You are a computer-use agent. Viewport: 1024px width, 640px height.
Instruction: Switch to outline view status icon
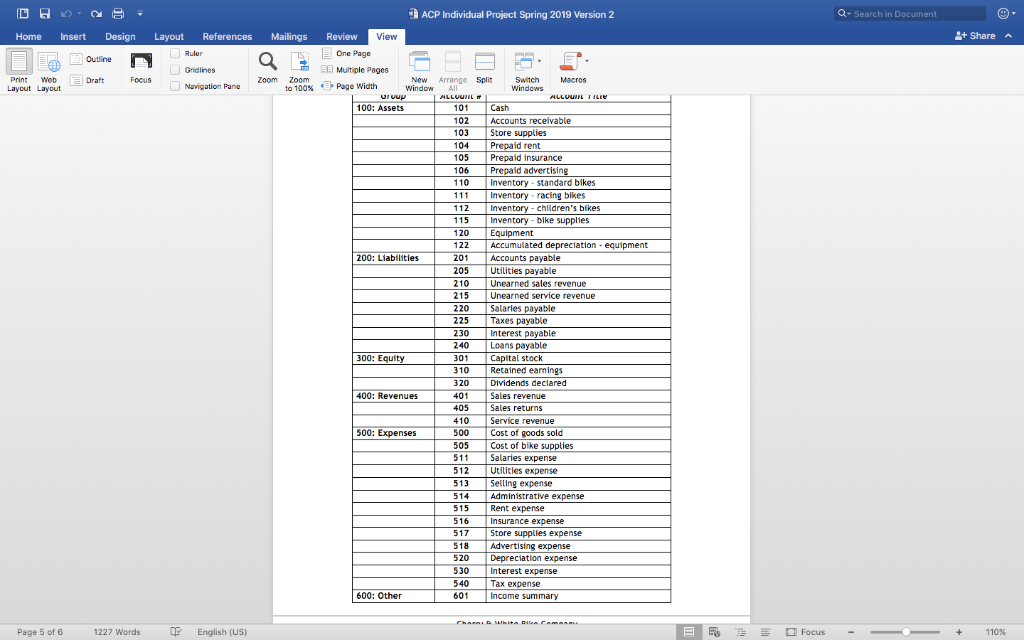740,632
